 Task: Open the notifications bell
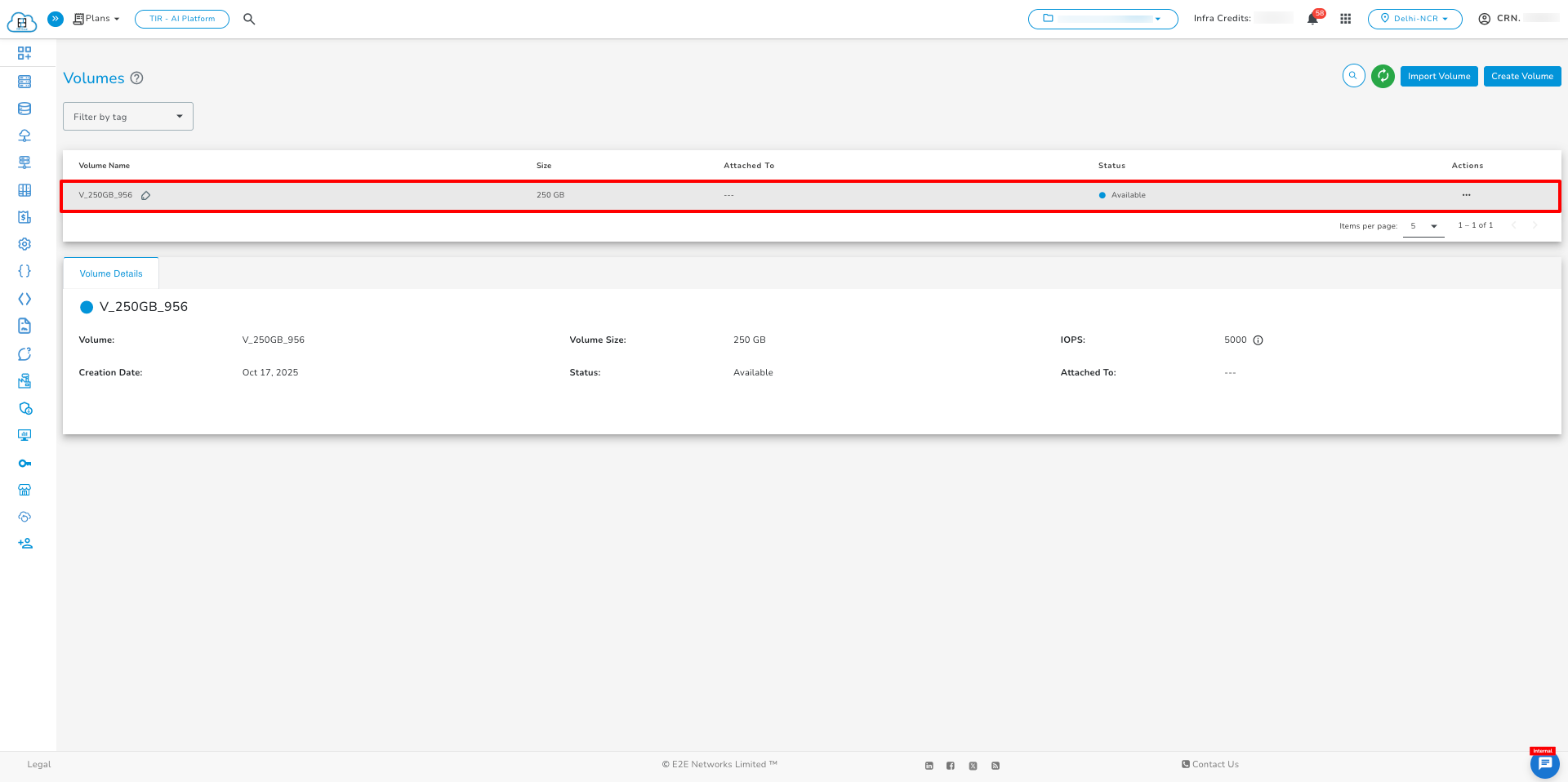pos(1312,19)
